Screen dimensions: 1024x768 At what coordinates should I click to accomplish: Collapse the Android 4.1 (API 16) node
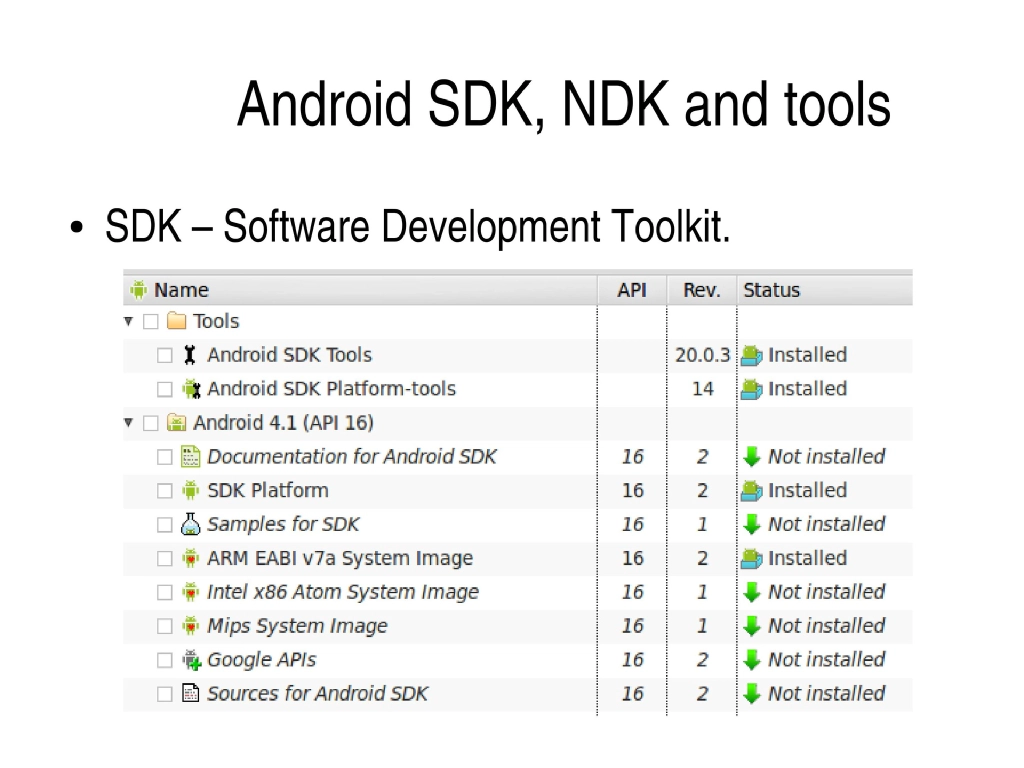[x=127, y=422]
